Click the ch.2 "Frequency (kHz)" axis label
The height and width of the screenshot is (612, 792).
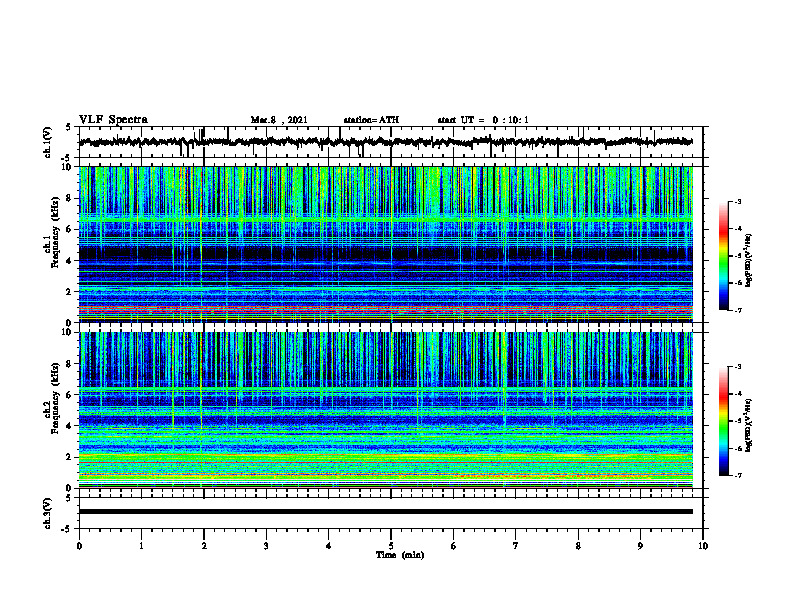click(x=55, y=398)
